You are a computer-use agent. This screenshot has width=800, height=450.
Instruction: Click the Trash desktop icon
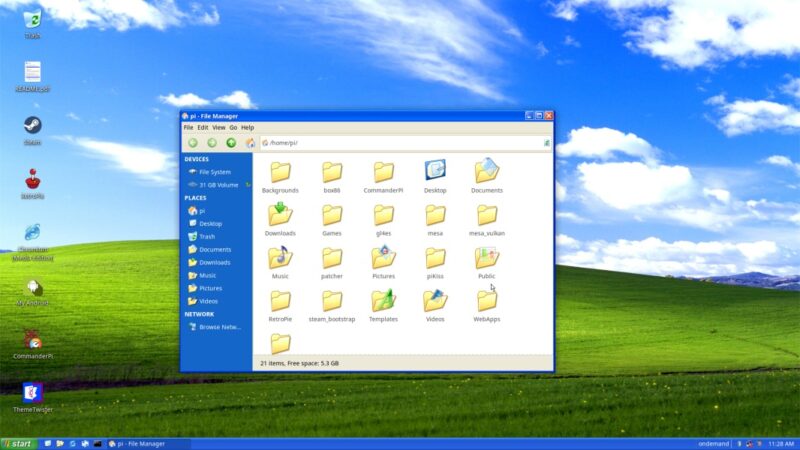tap(32, 24)
